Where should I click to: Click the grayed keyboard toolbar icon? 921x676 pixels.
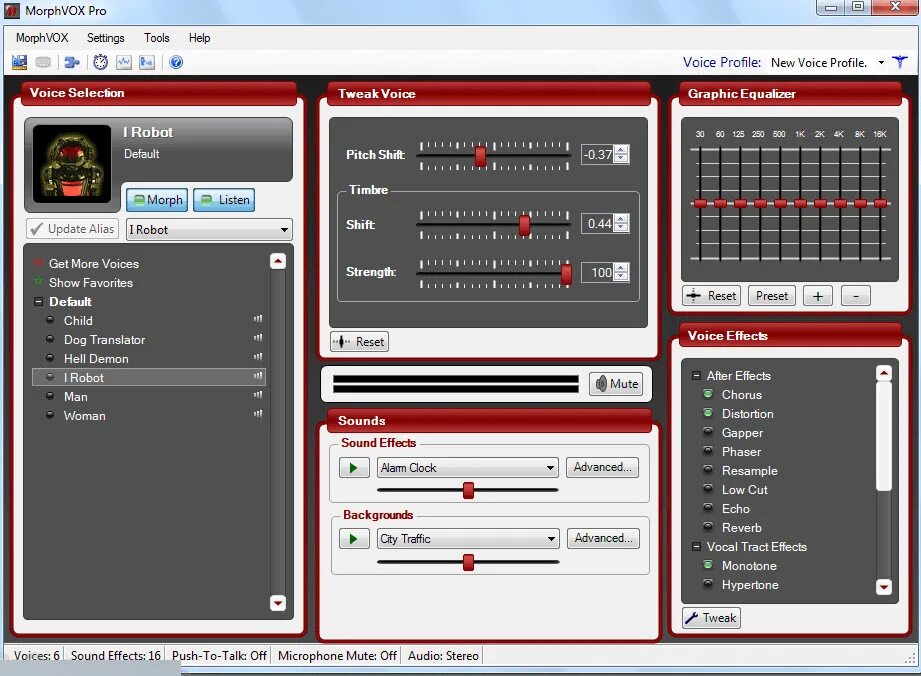(x=43, y=62)
